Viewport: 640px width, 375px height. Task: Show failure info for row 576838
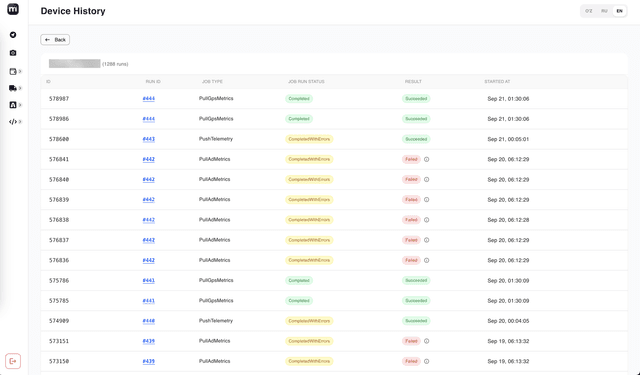click(x=427, y=220)
